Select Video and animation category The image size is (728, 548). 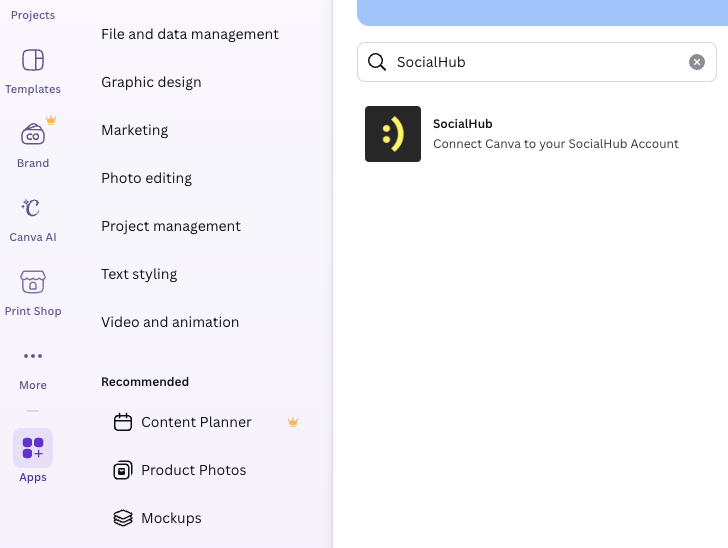pos(170,322)
